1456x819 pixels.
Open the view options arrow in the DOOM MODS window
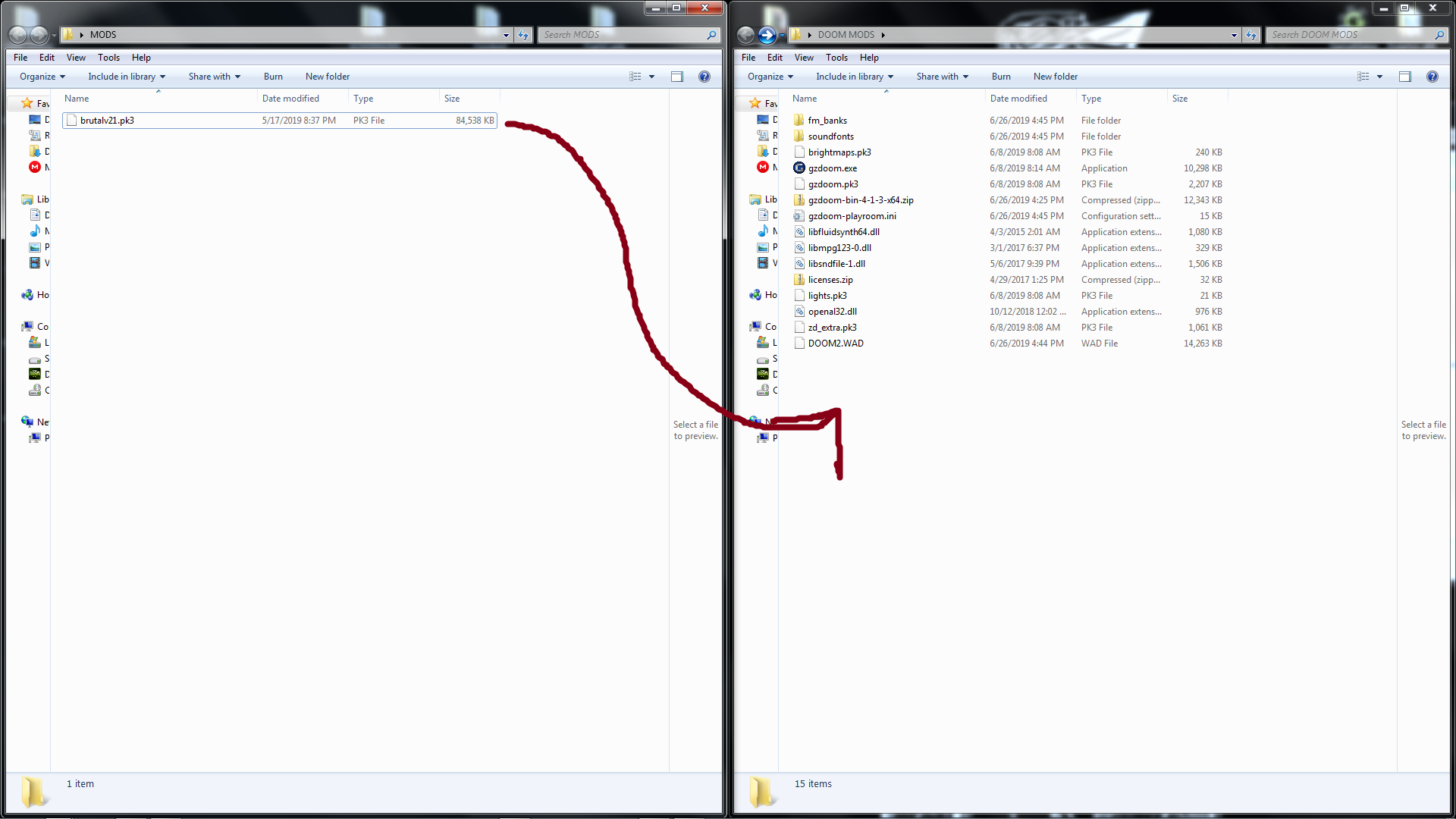tap(1379, 77)
